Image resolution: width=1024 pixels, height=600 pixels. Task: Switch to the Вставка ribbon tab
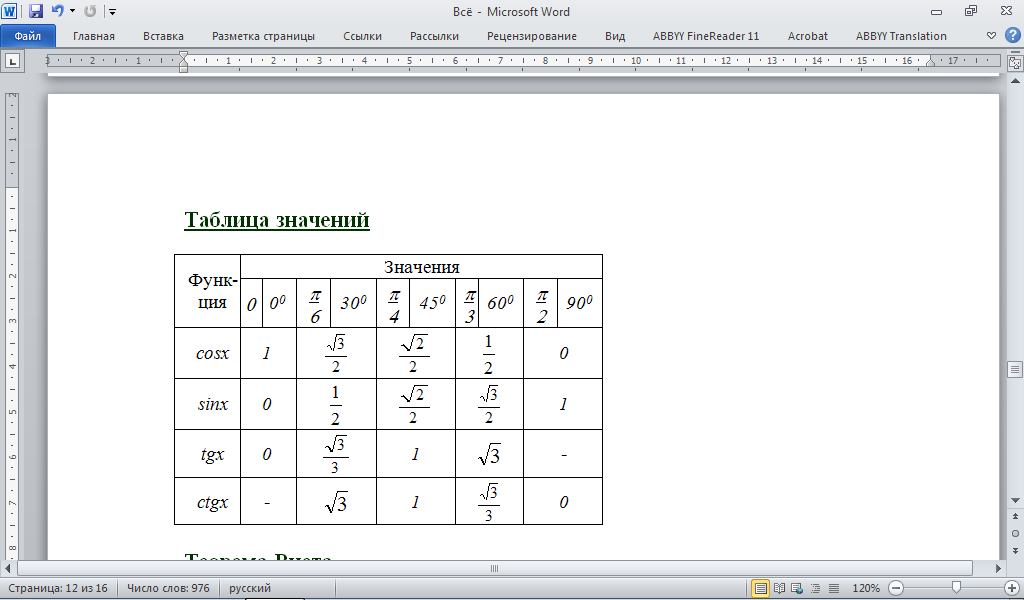pyautogui.click(x=163, y=36)
